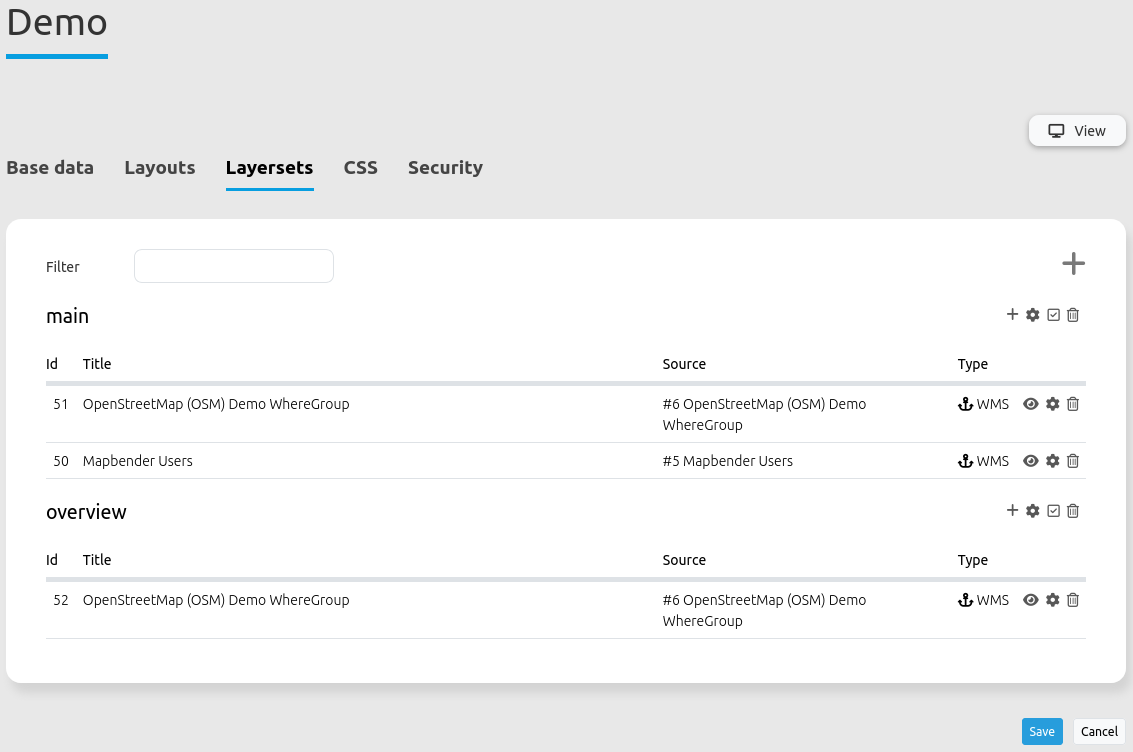Delete the overview layerset via trash icon

coord(1073,511)
